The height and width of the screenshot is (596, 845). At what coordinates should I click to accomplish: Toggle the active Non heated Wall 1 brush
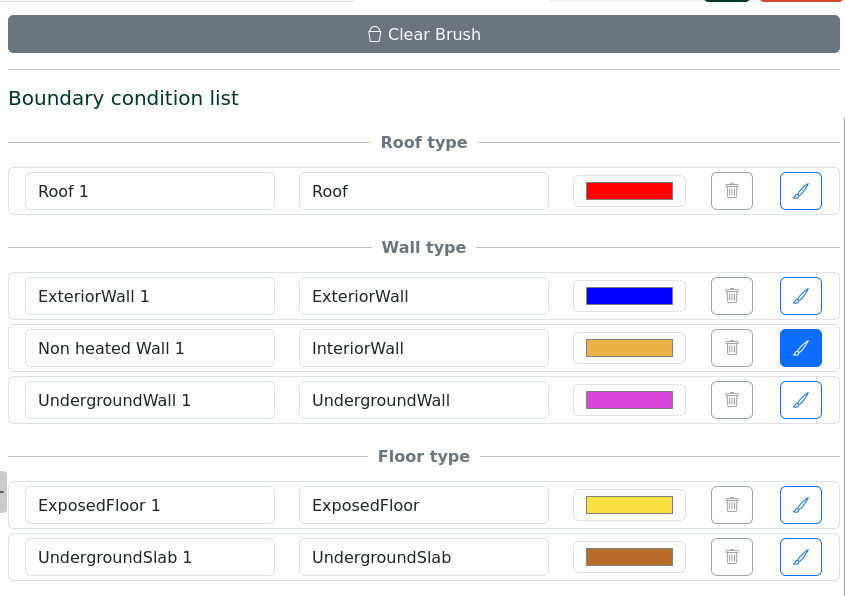click(x=800, y=348)
